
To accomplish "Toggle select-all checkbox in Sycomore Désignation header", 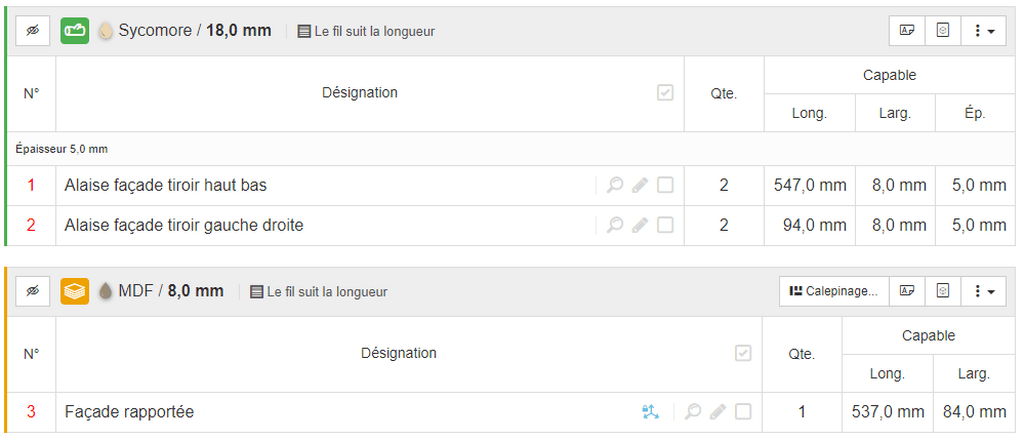I will [665, 93].
